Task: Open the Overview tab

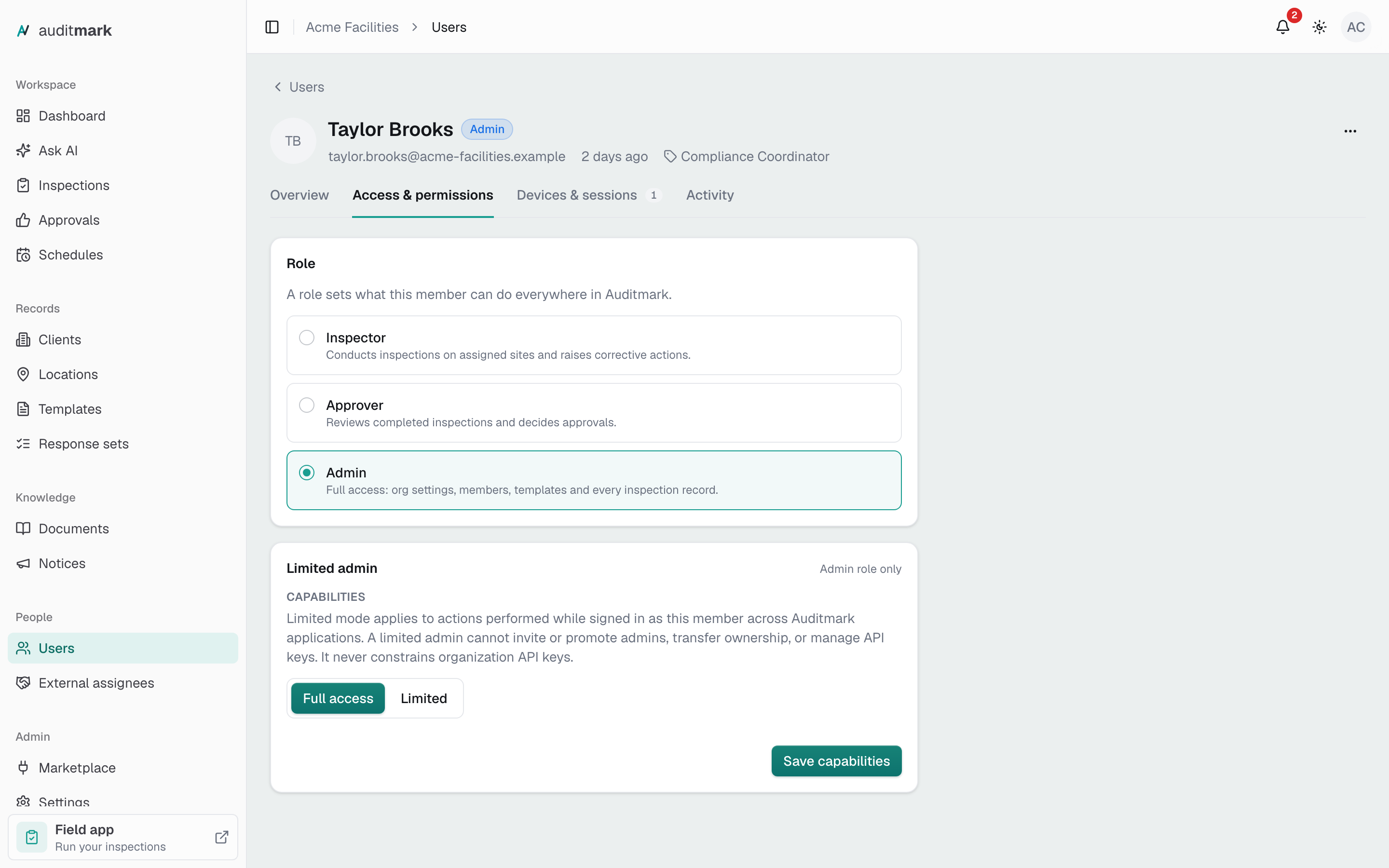Action: tap(299, 195)
